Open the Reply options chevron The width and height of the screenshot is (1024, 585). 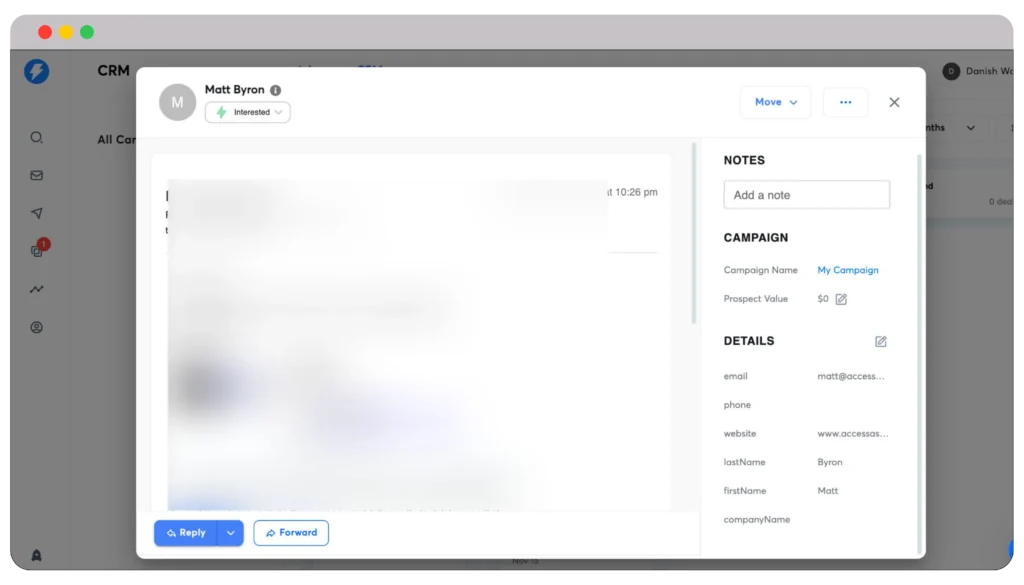(230, 533)
